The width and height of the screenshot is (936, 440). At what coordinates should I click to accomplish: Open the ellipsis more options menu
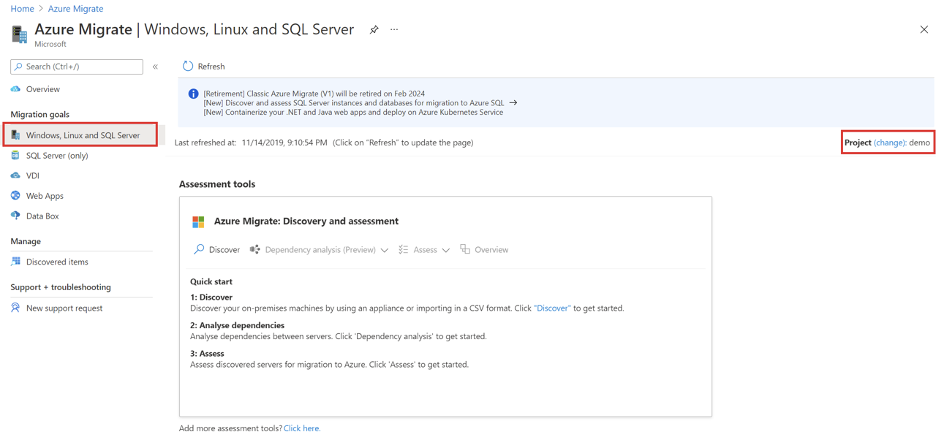point(394,30)
